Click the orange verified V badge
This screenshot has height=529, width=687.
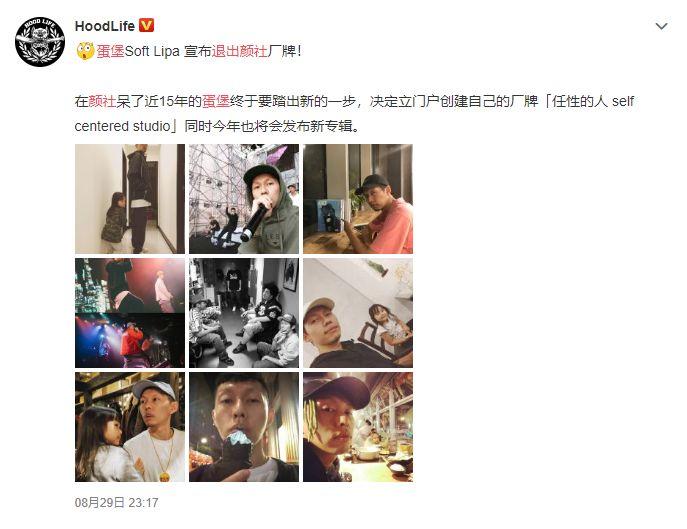point(146,25)
